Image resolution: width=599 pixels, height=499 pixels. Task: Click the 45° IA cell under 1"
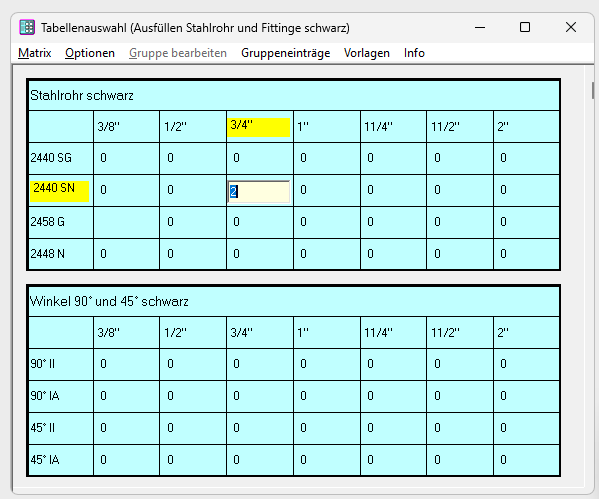click(327, 460)
